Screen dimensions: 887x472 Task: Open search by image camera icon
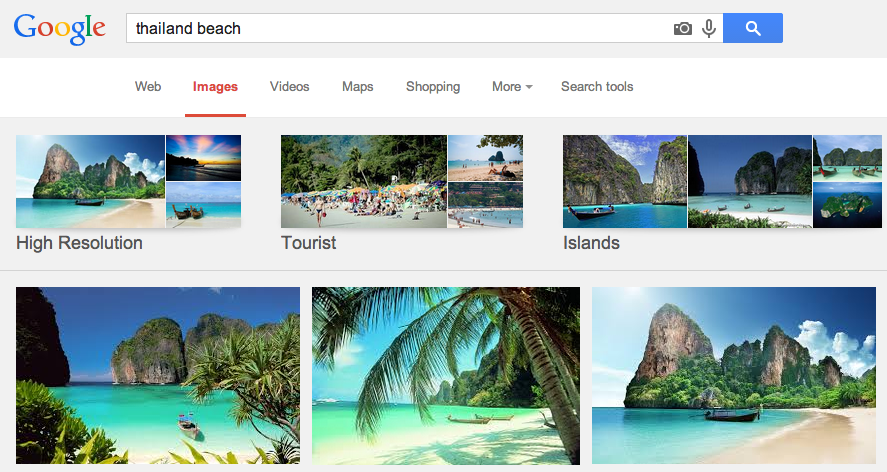(683, 29)
